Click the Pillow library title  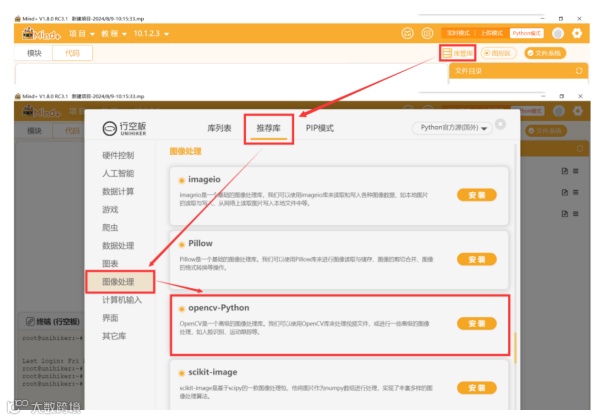[x=200, y=243]
